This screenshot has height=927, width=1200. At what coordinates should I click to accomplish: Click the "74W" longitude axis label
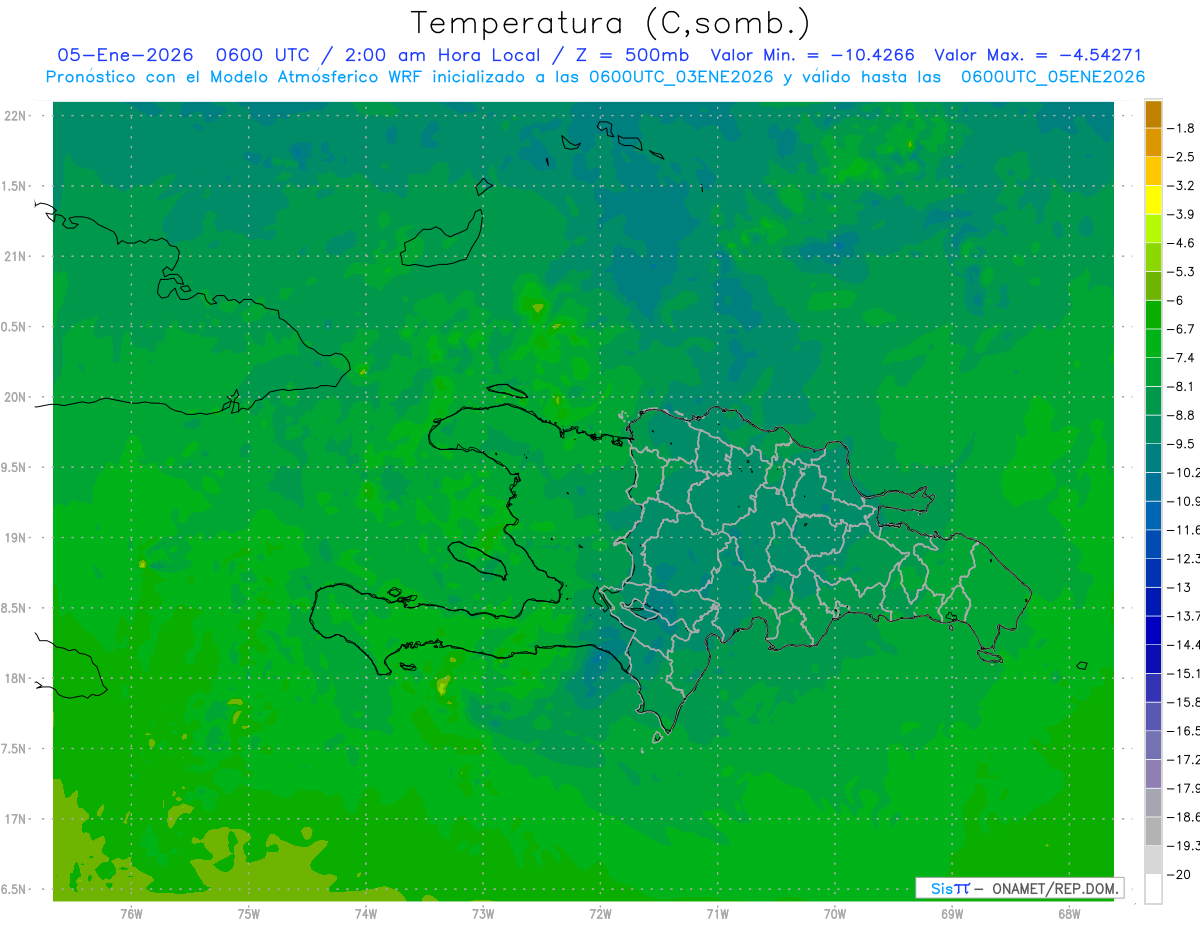coord(365,914)
